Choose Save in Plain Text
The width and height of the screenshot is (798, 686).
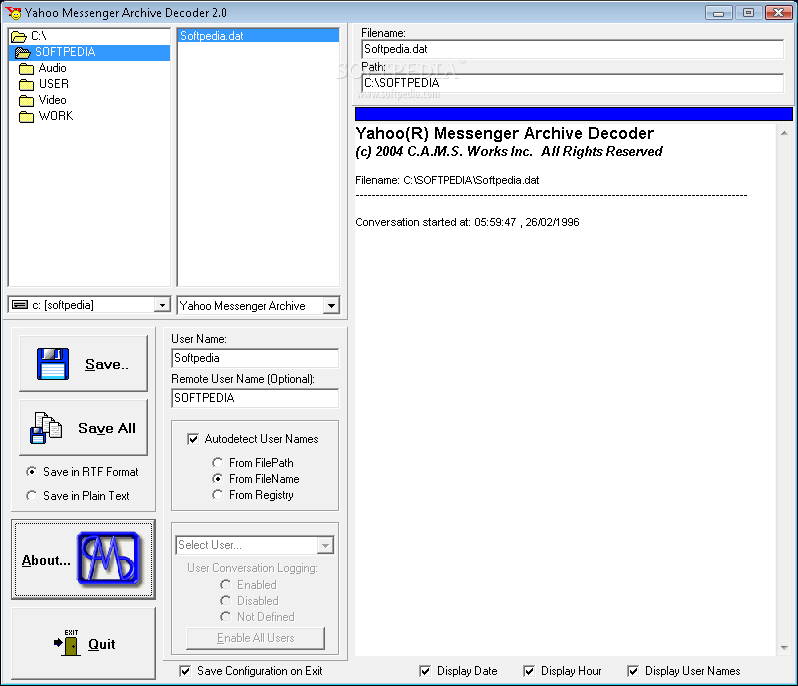(32, 496)
